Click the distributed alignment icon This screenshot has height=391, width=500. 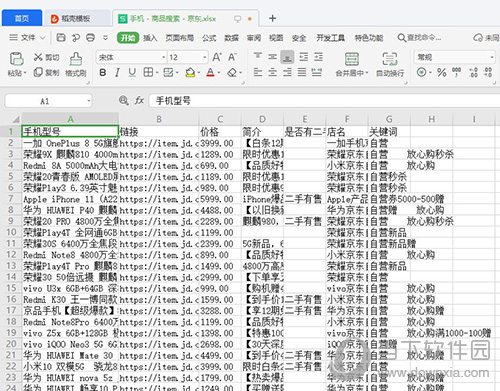(317, 72)
